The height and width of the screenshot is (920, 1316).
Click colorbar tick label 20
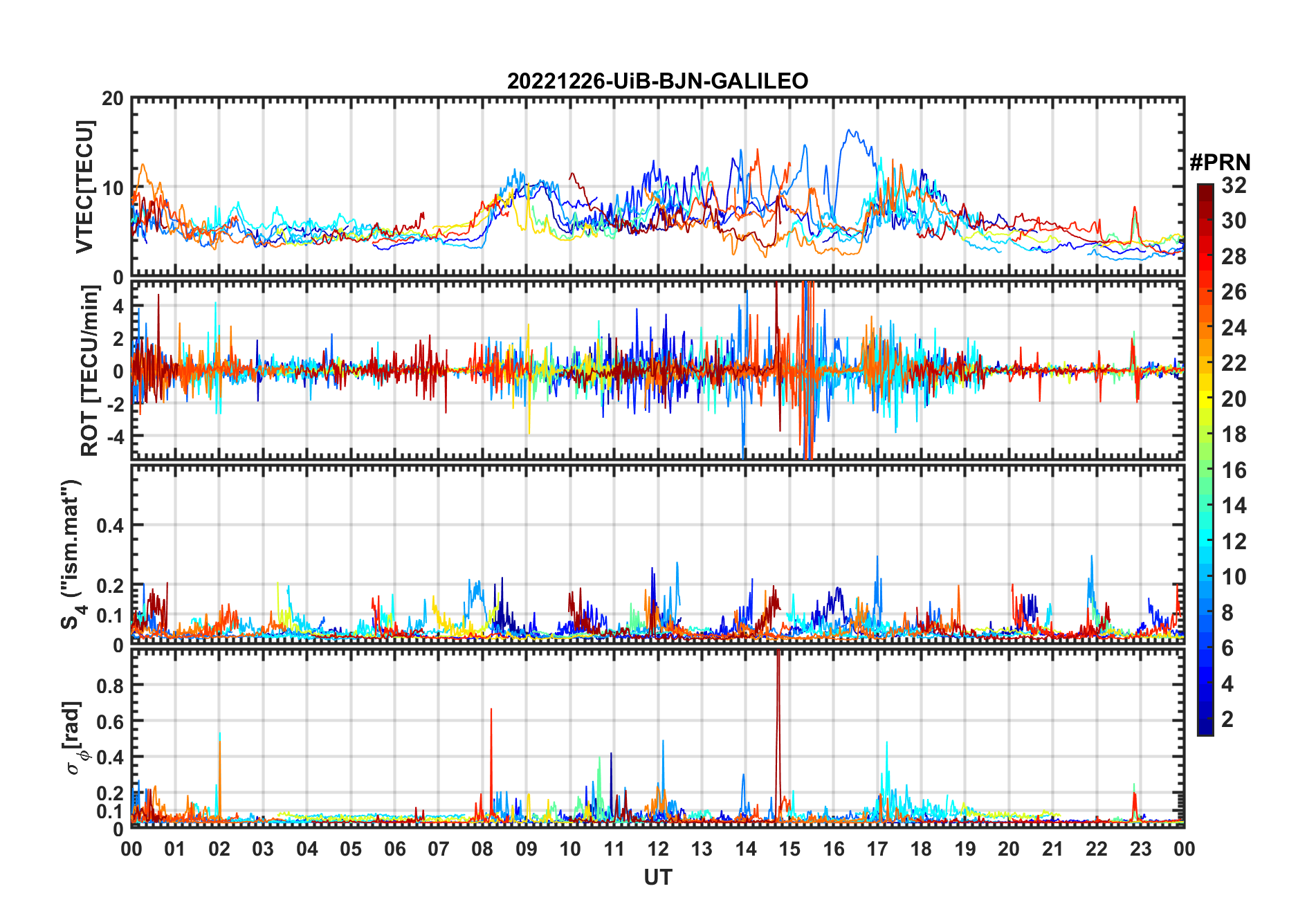point(1234,399)
